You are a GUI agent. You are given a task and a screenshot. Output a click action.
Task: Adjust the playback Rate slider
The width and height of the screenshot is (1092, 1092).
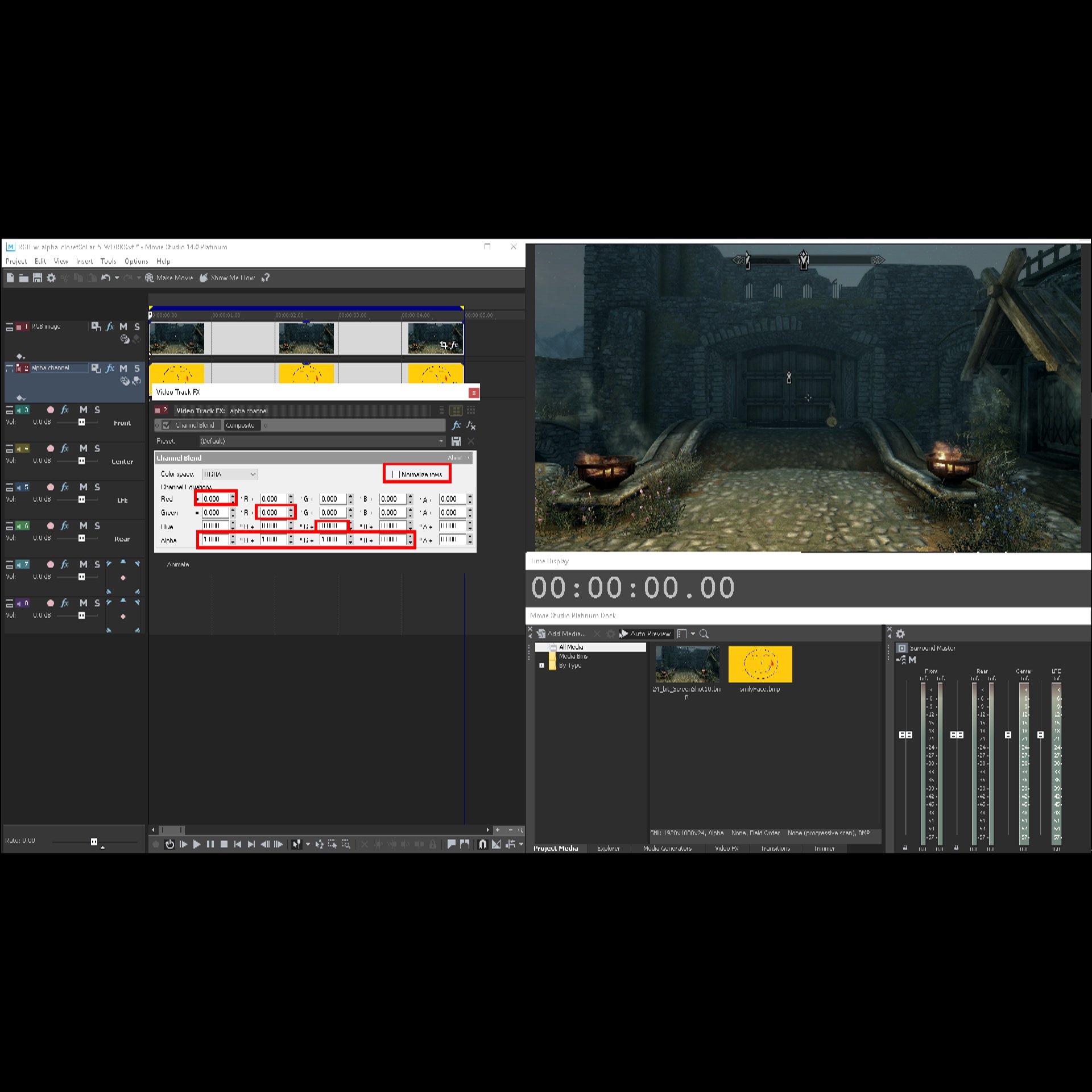(94, 842)
